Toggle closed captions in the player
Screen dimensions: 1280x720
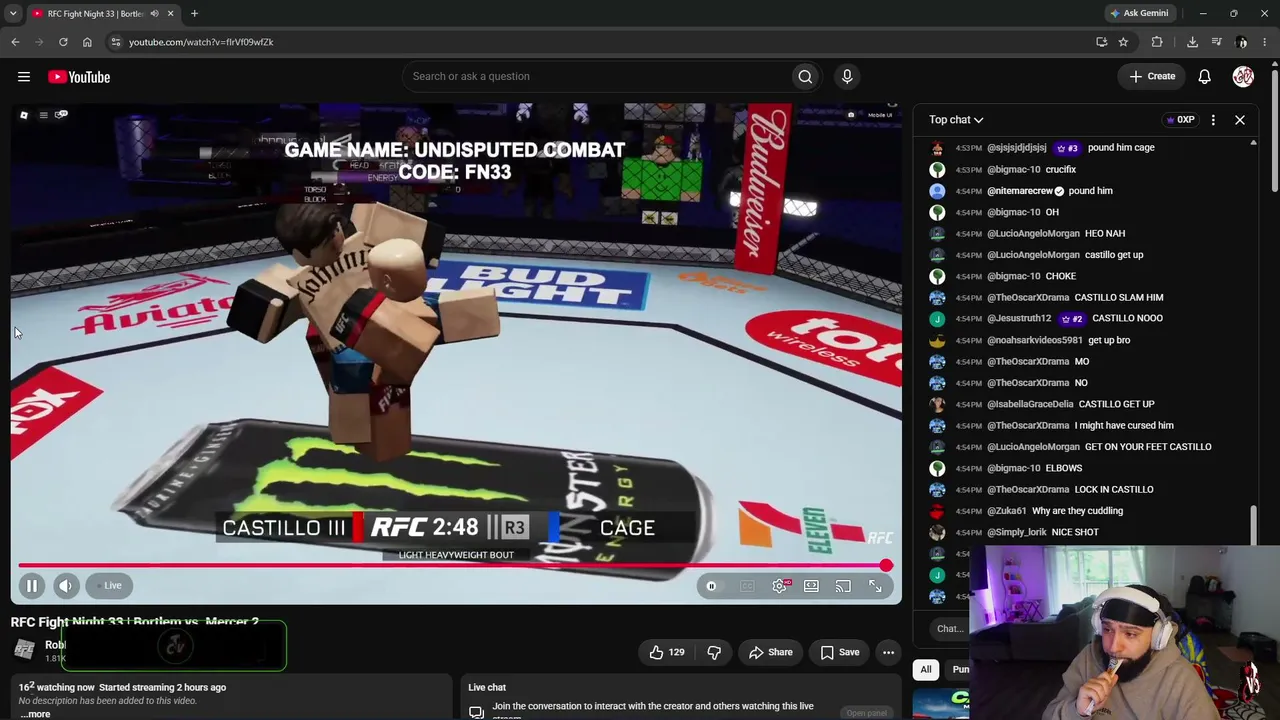[746, 587]
